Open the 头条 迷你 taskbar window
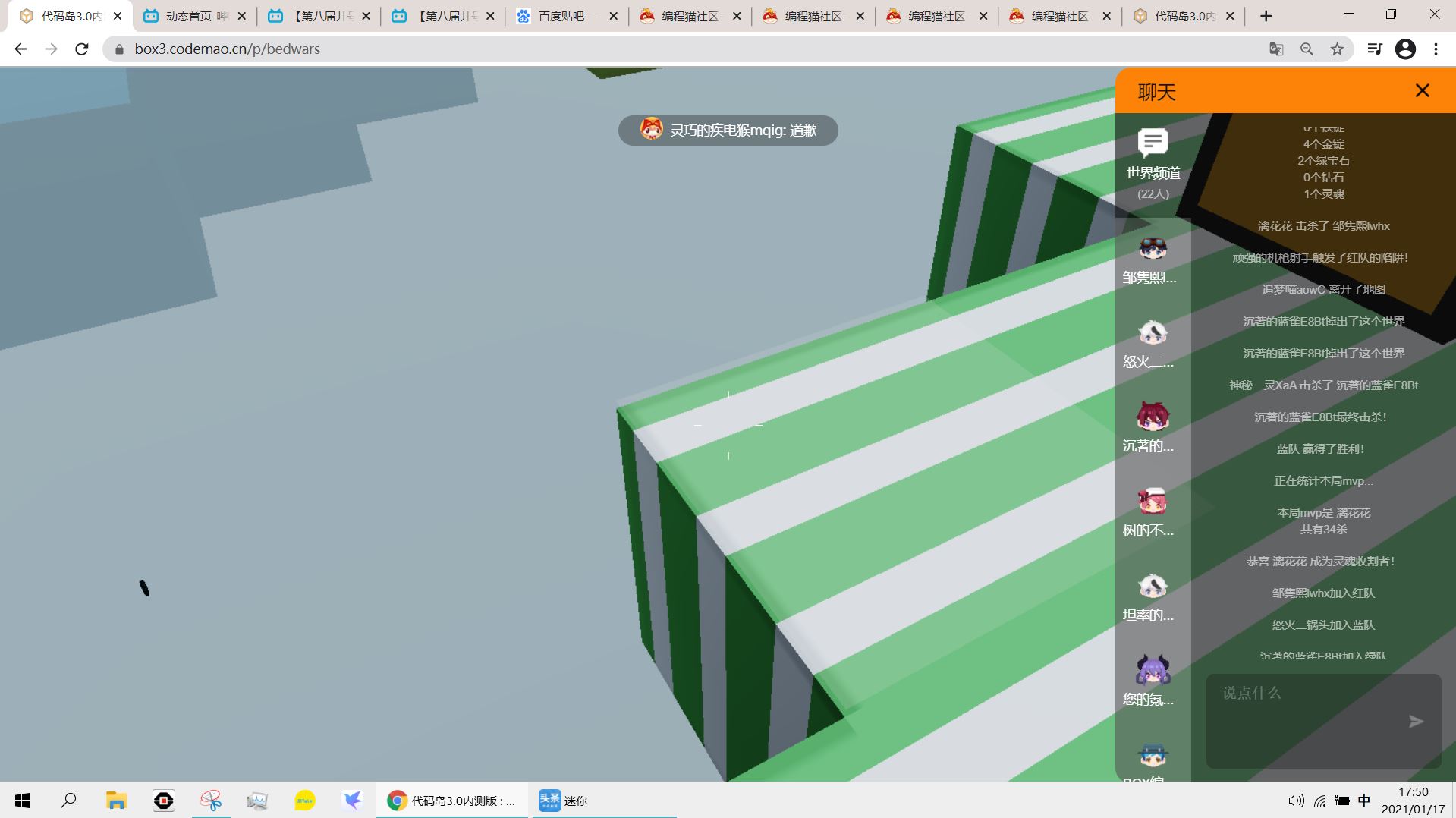The height and width of the screenshot is (818, 1456). 603,801
